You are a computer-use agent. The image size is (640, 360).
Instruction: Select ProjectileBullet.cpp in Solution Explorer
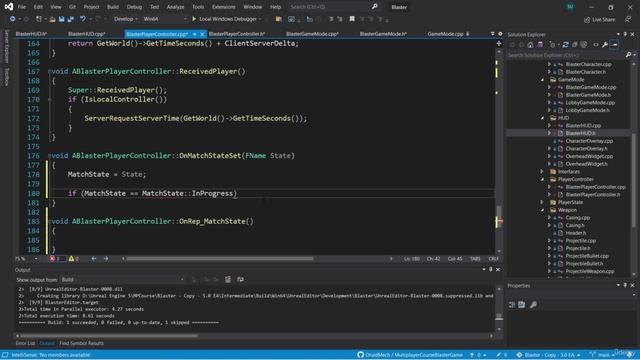click(x=587, y=256)
